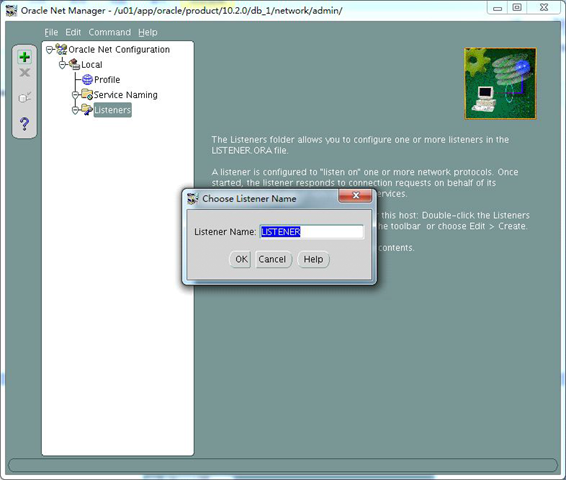The width and height of the screenshot is (566, 480).
Task: Collapse the Local tree node
Action: (x=62, y=65)
